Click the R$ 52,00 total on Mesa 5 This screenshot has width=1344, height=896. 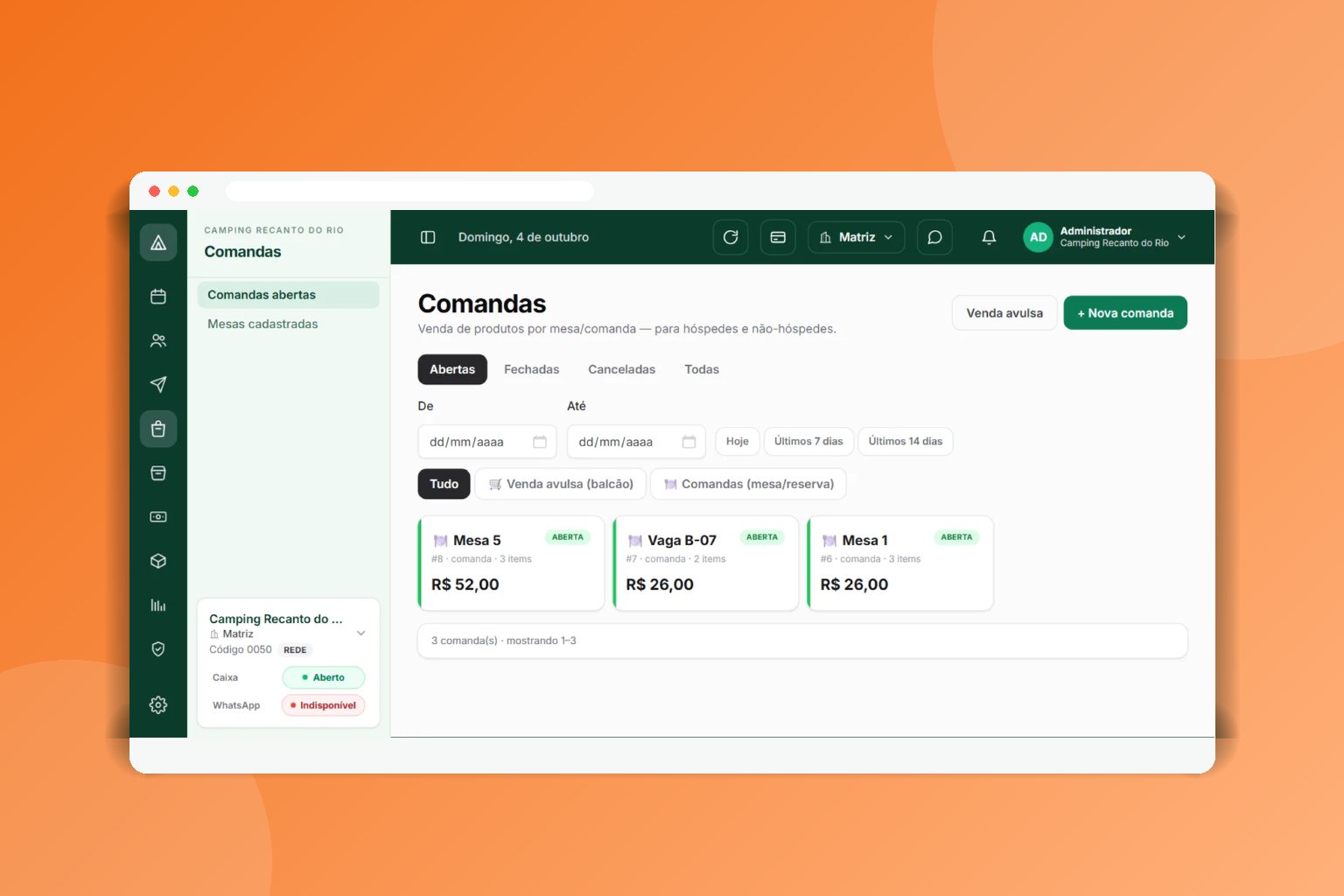[x=465, y=584]
